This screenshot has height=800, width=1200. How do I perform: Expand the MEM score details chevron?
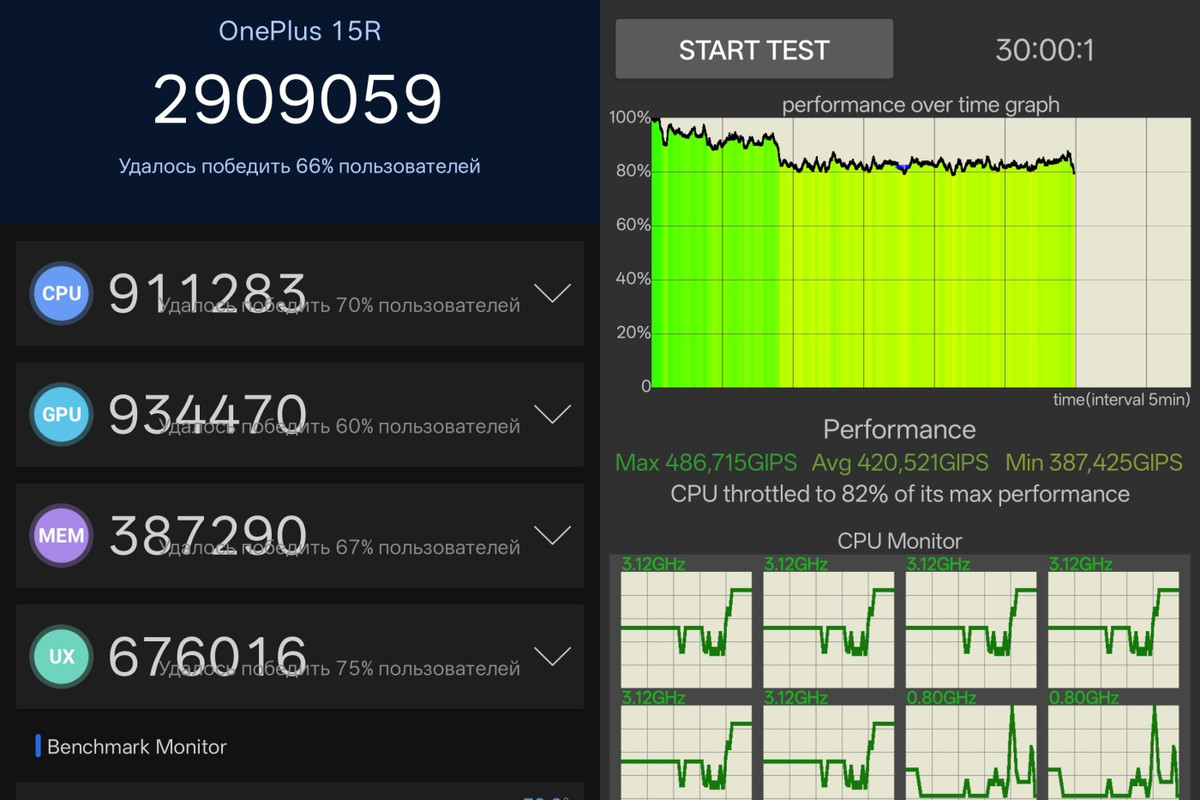552,535
